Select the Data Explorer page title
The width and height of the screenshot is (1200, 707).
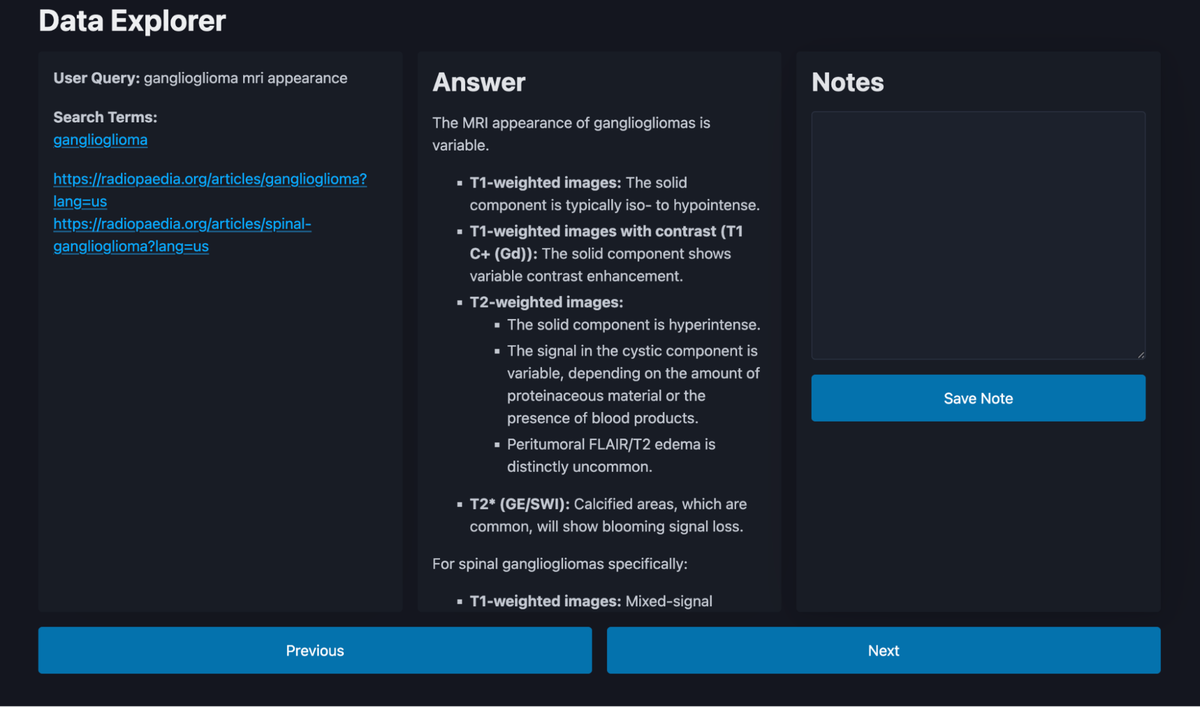pos(131,20)
